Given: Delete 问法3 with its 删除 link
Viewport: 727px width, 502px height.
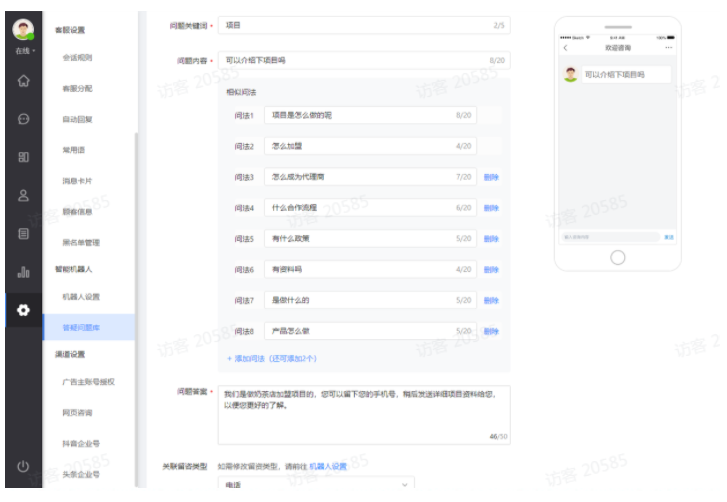Looking at the screenshot, I should [491, 177].
